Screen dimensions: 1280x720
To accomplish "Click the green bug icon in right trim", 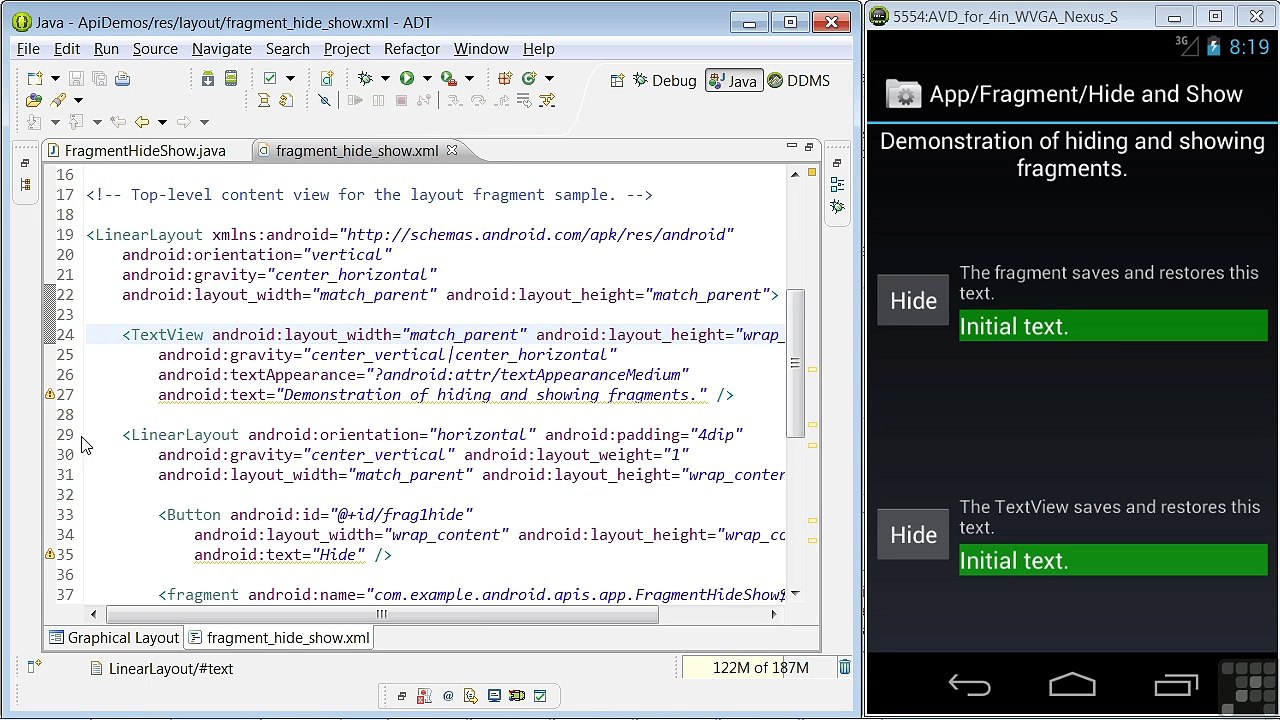I will (x=837, y=207).
